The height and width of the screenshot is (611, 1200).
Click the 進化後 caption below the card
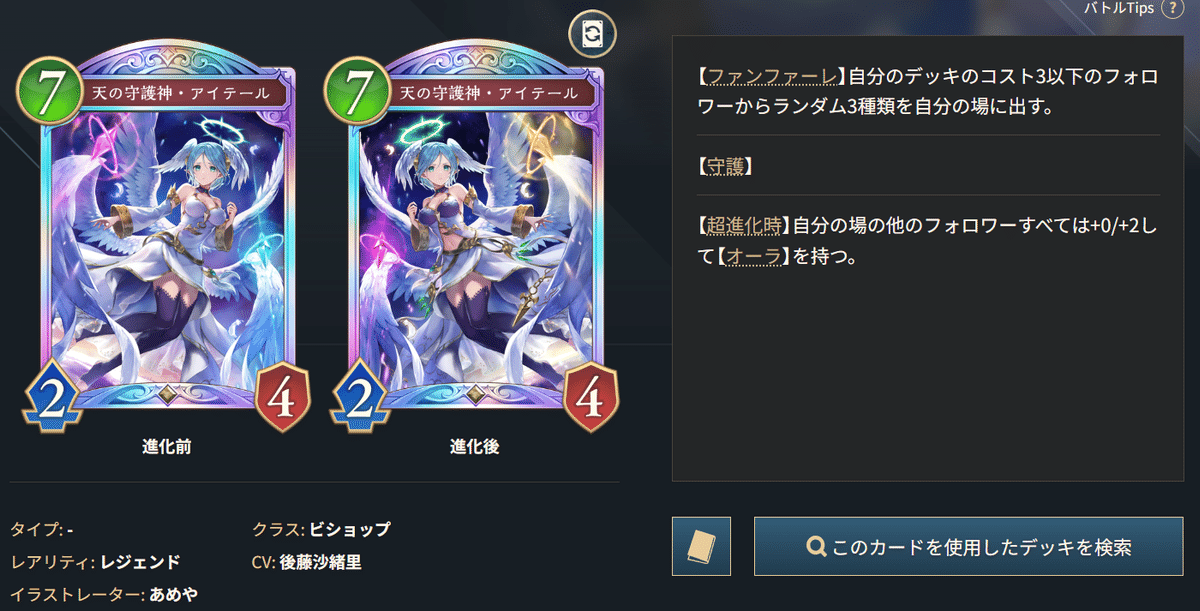[x=474, y=447]
